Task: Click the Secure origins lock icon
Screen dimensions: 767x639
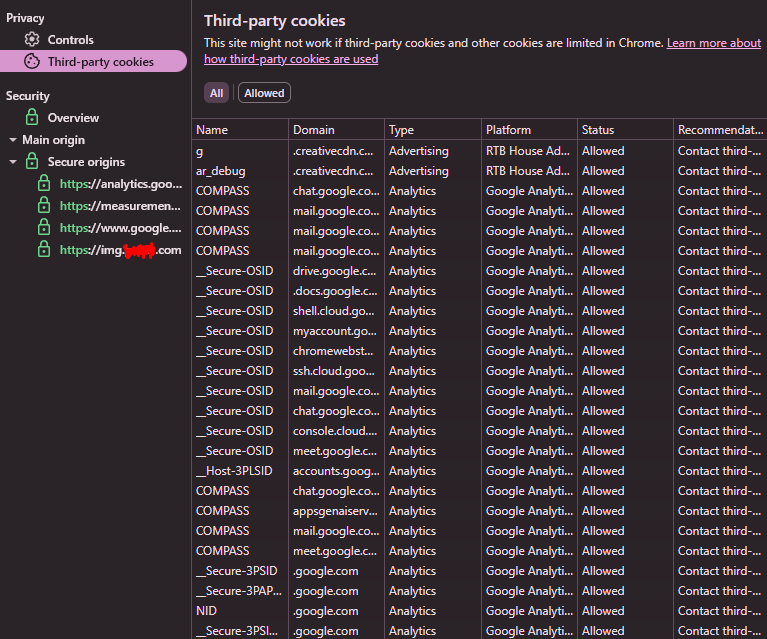Action: (32, 161)
